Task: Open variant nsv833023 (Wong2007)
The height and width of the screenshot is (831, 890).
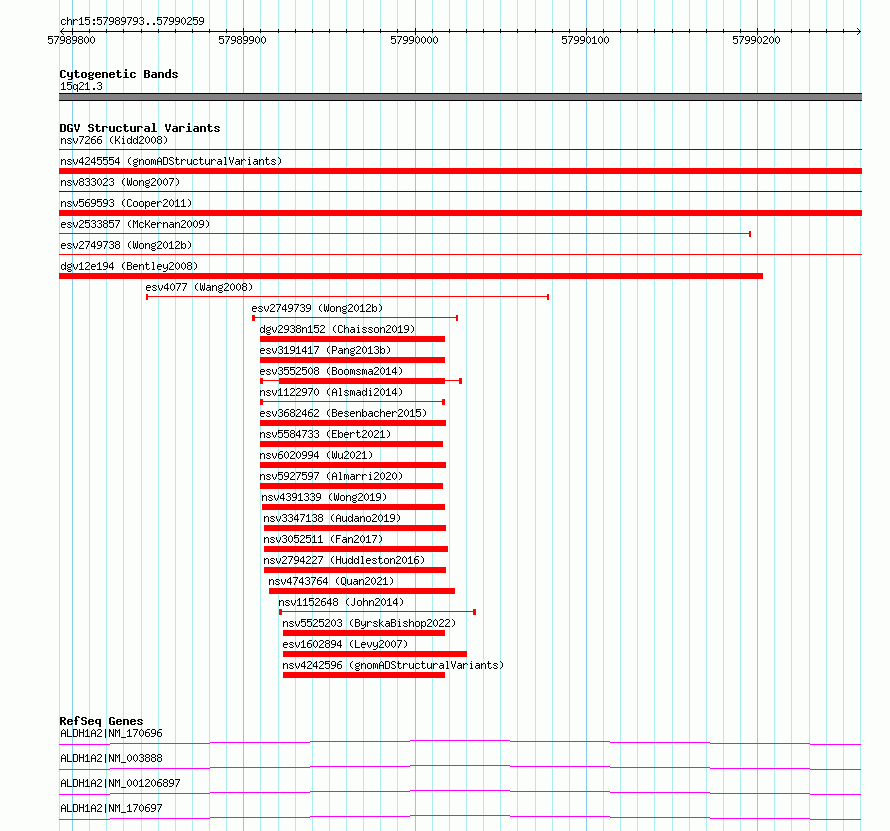Action: point(120,182)
